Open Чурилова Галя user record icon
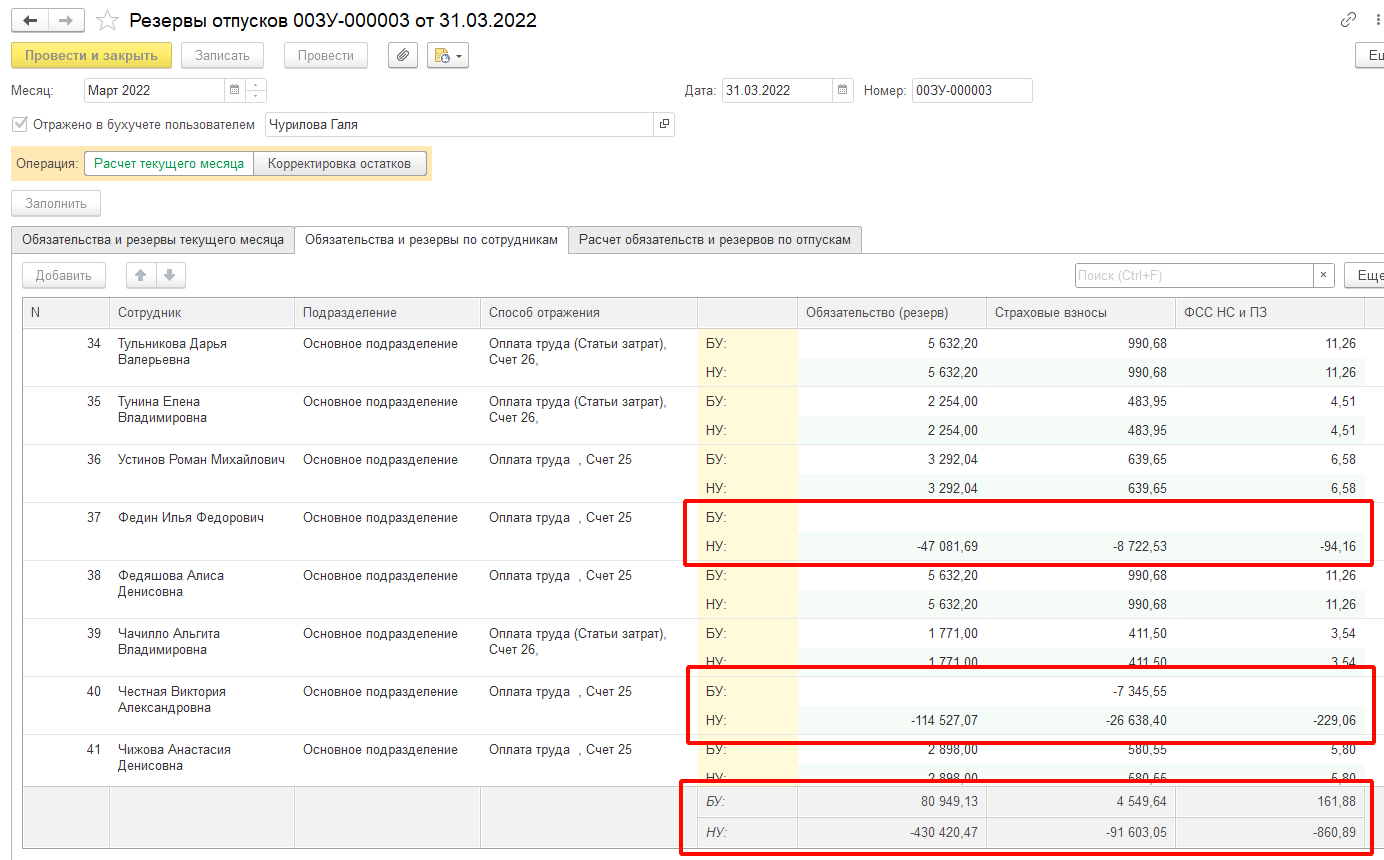Screen dimensions: 1384x860 pos(663,125)
